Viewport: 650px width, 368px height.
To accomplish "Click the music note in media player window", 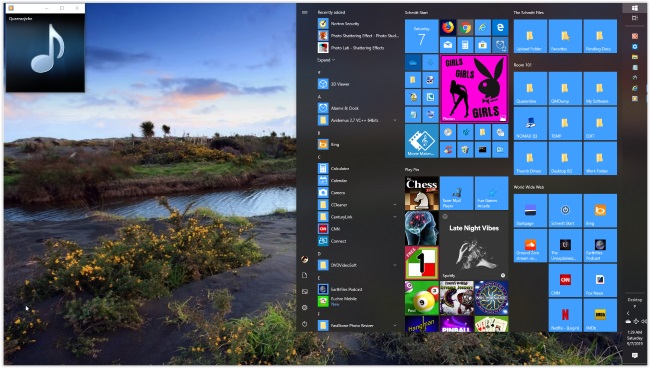I will pos(47,48).
